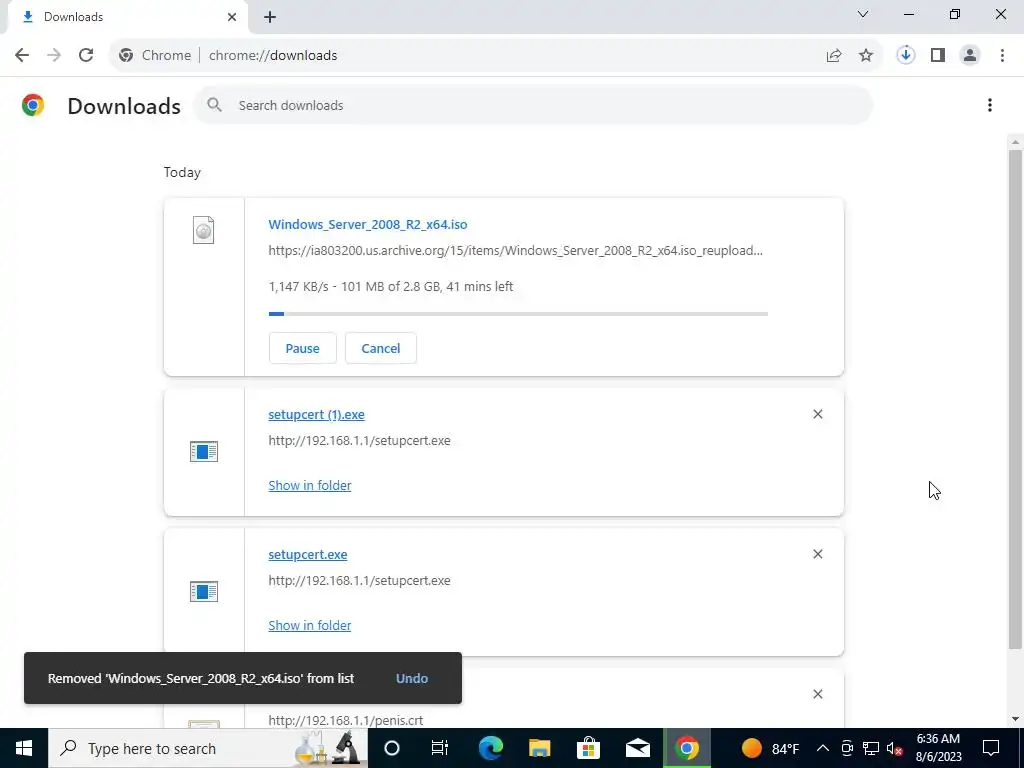The width and height of the screenshot is (1024, 768).
Task: Open the setupcert (1).exe link
Action: (x=316, y=415)
